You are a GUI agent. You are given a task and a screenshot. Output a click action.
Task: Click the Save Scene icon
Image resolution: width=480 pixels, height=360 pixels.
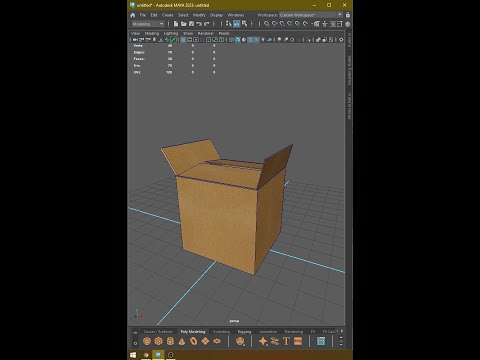(191, 24)
